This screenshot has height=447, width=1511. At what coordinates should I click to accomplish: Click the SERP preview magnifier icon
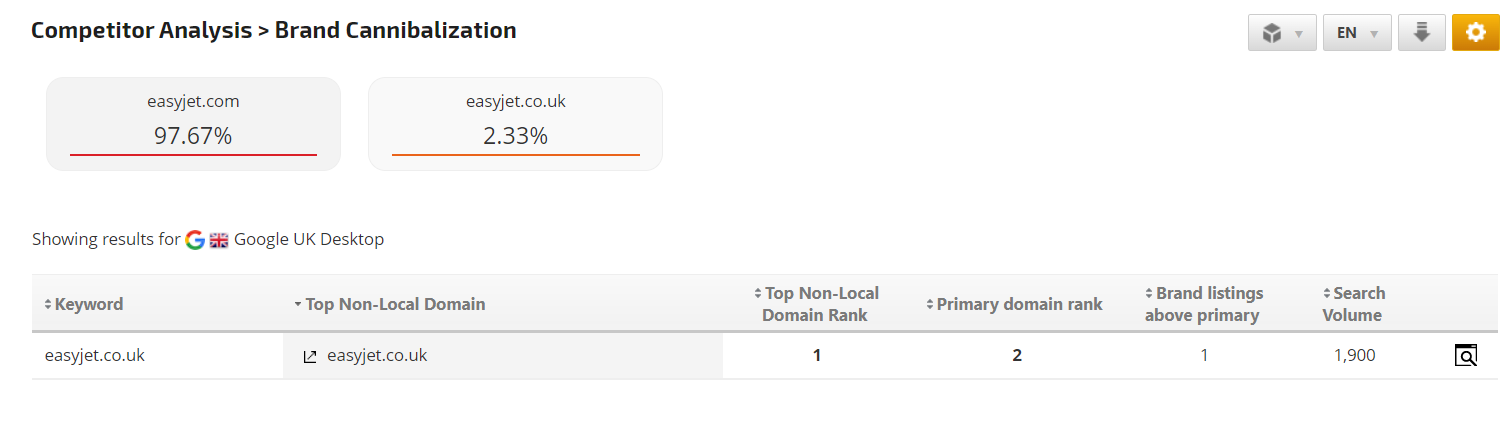click(x=1465, y=355)
